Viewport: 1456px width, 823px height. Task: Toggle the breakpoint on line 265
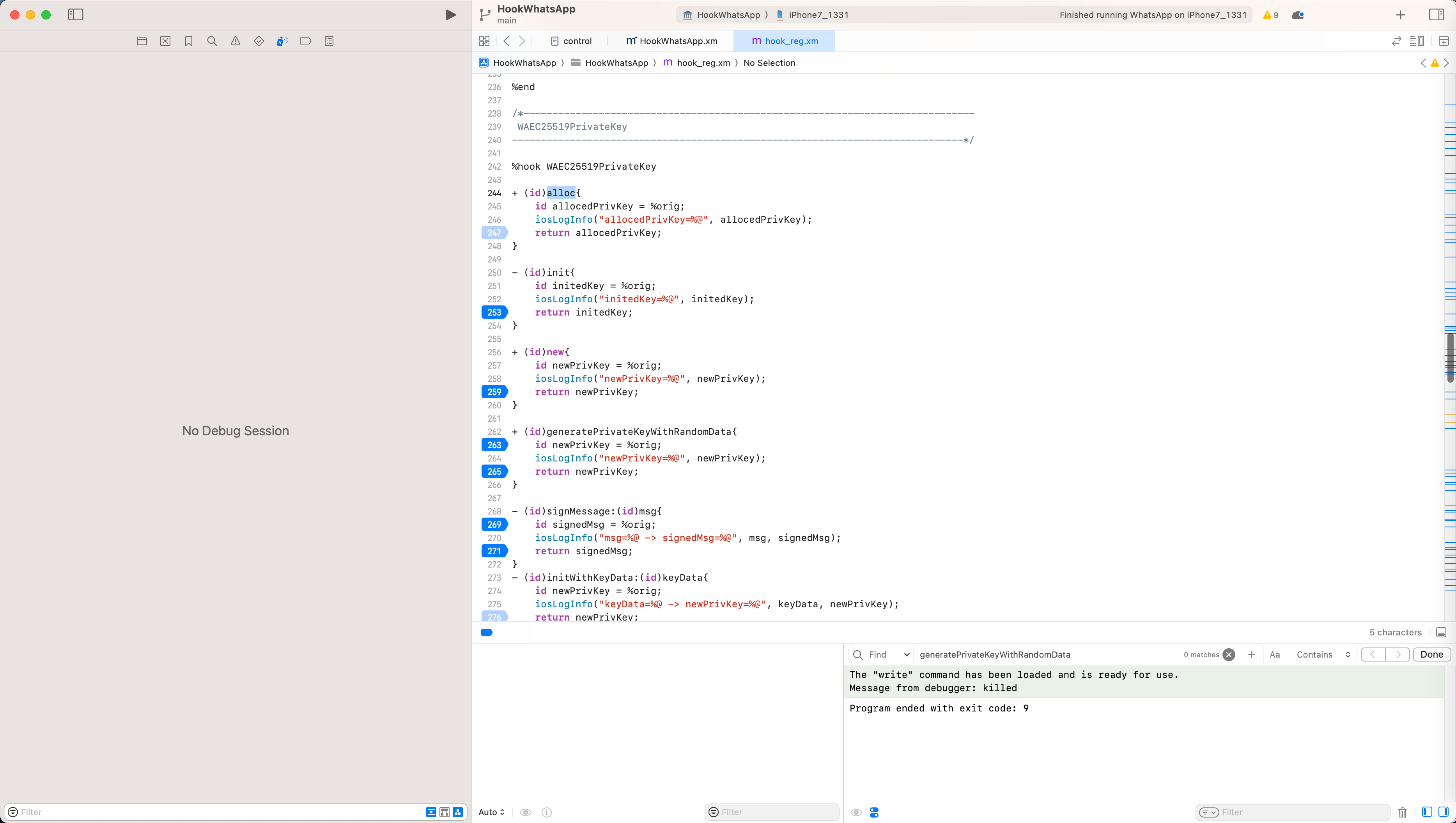coord(494,472)
